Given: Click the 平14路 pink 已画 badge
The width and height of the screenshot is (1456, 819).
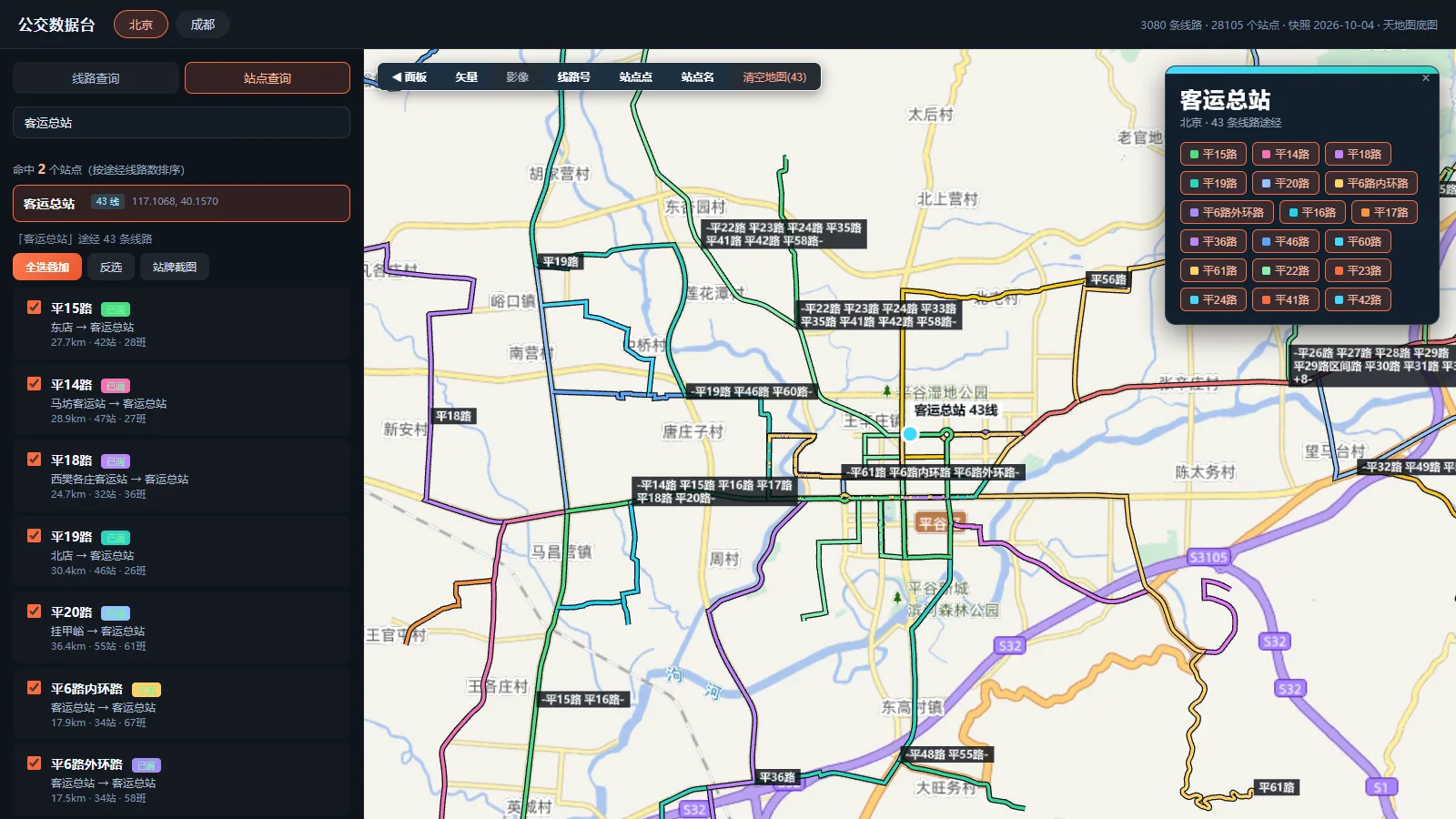Looking at the screenshot, I should [116, 386].
